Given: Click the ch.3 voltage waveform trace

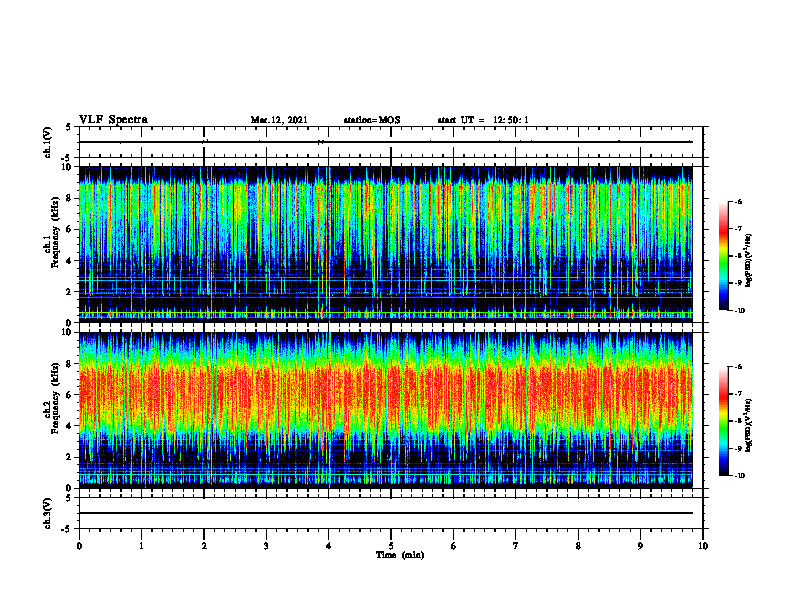Looking at the screenshot, I should pos(386,513).
